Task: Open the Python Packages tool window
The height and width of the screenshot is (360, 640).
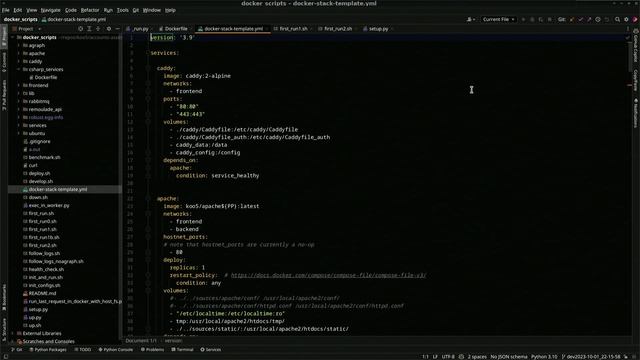Action: coord(48,350)
